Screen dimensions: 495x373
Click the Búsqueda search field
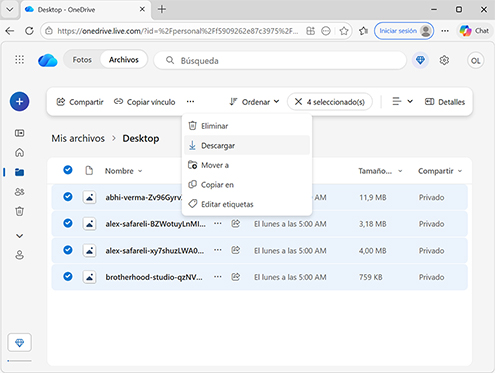click(280, 61)
